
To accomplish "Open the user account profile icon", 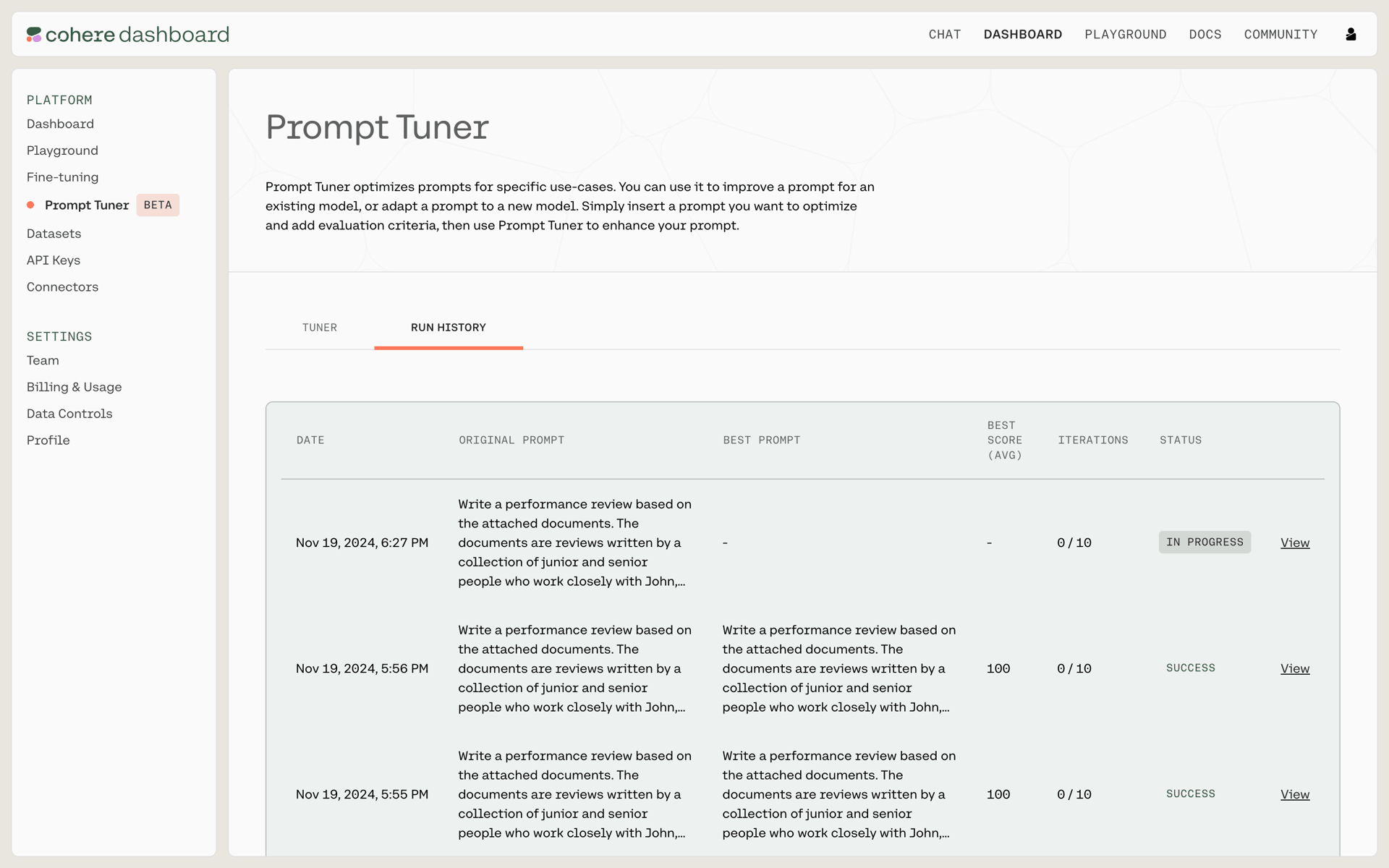I will pyautogui.click(x=1351, y=34).
